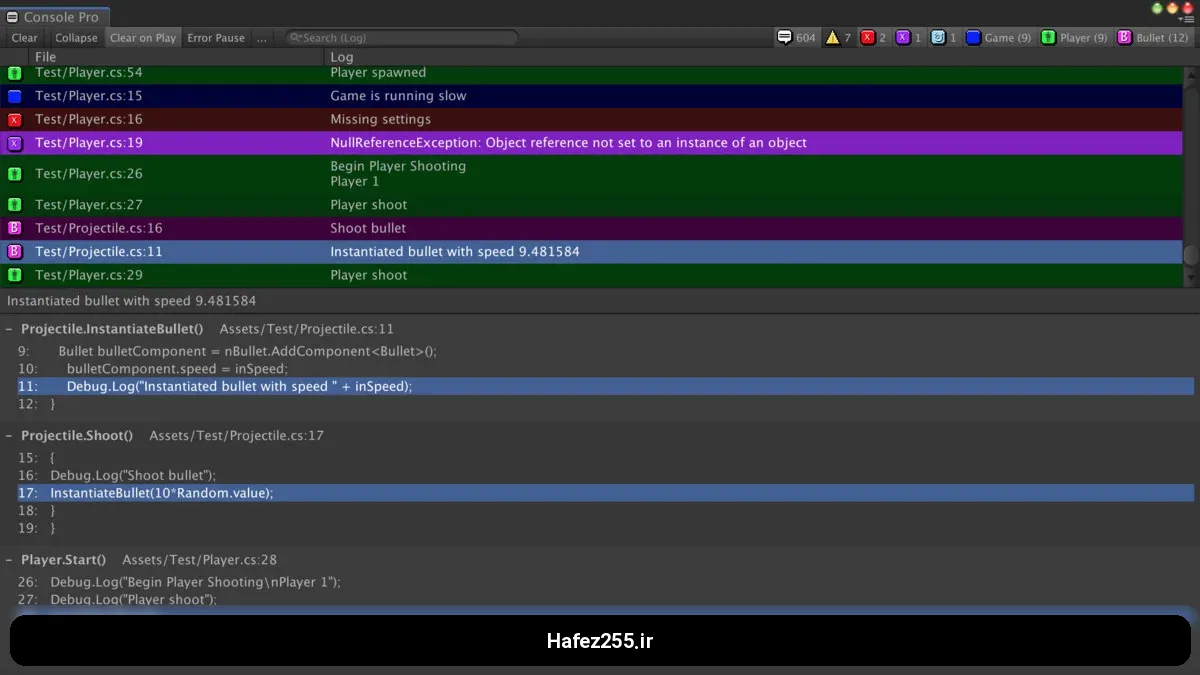Click the scroll up arrow of log list
1200x675 pixels.
tap(1190, 73)
